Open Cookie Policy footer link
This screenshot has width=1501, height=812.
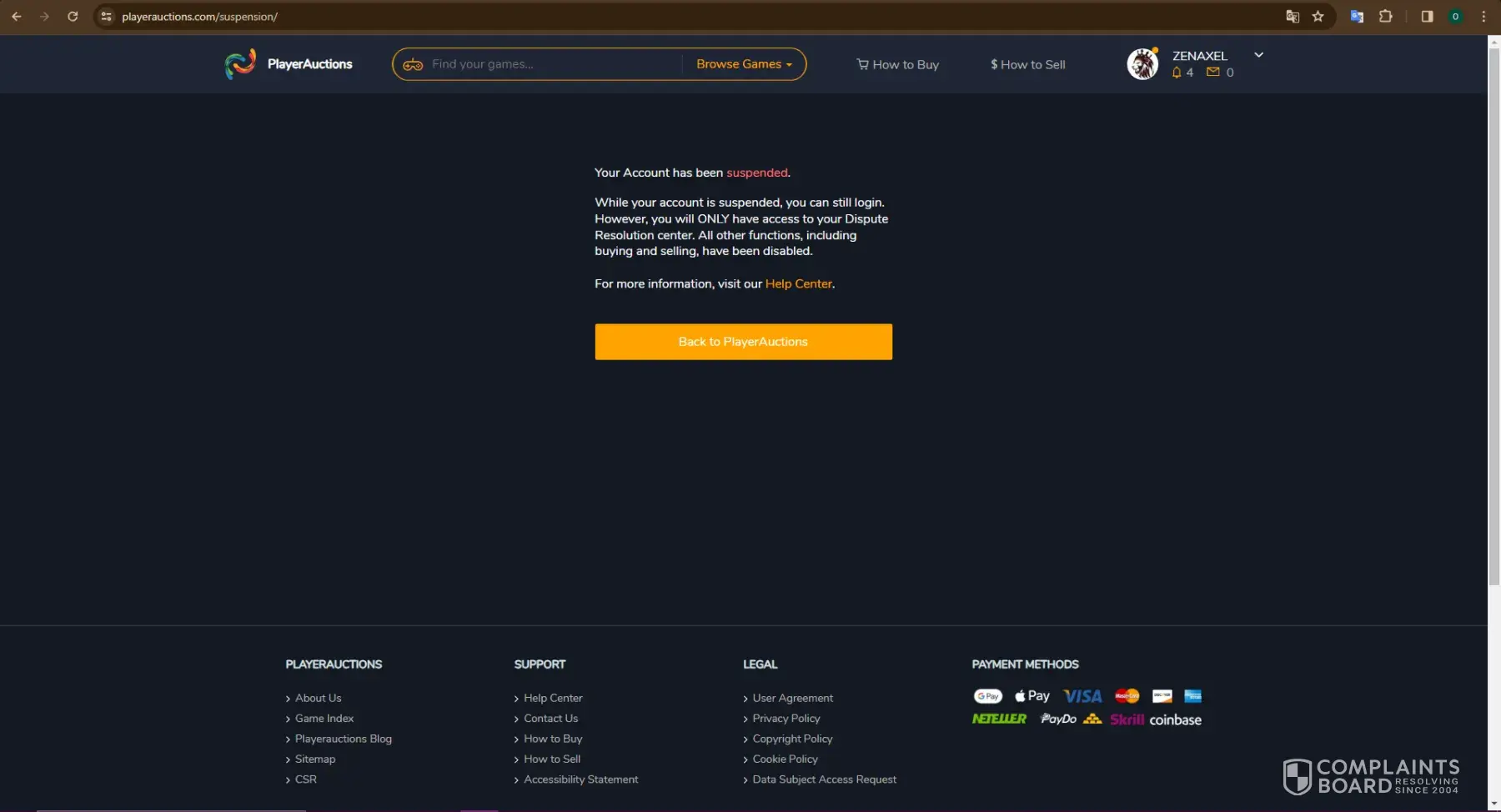click(x=786, y=759)
